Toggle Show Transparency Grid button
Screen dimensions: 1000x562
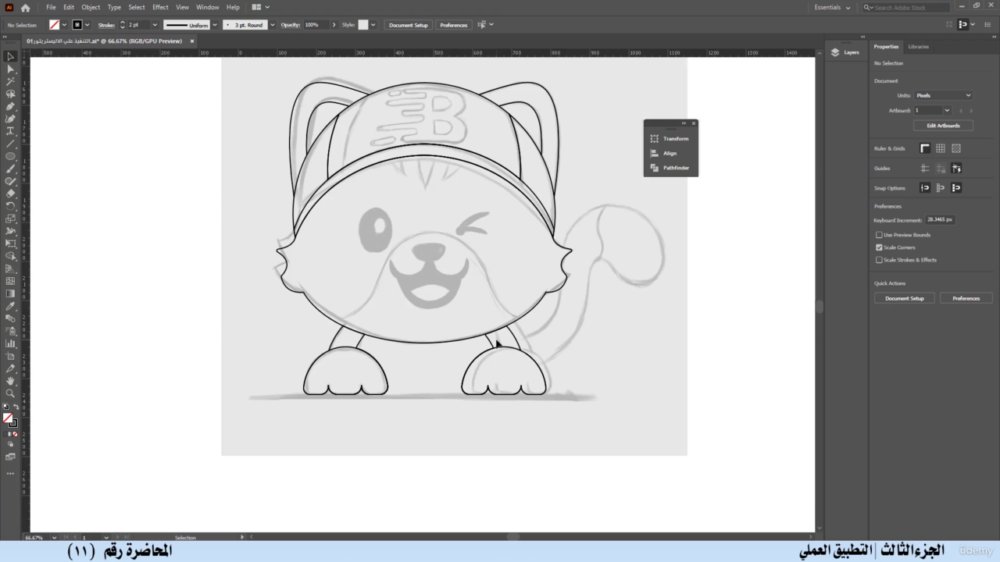(956, 149)
